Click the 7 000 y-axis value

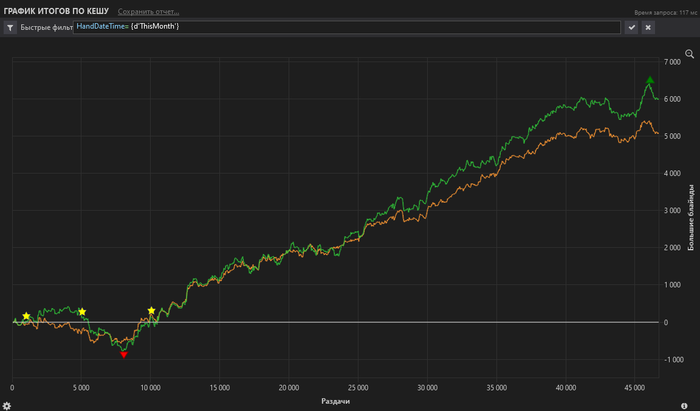[672, 62]
